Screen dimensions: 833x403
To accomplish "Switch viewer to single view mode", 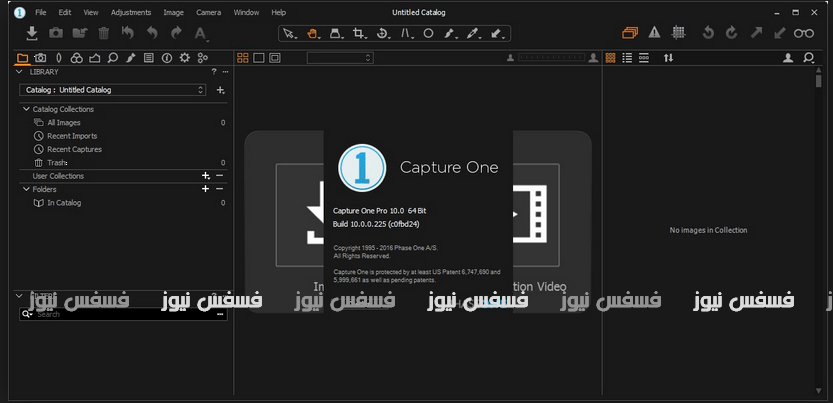I will [259, 58].
